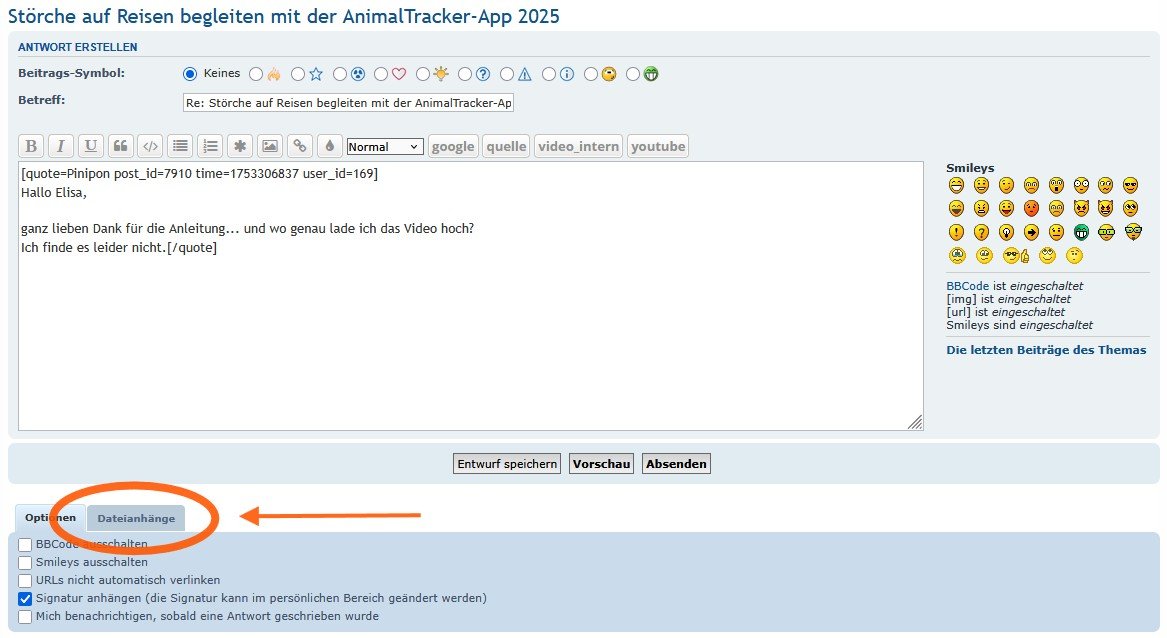Switch to the Optionen tab

[50, 518]
